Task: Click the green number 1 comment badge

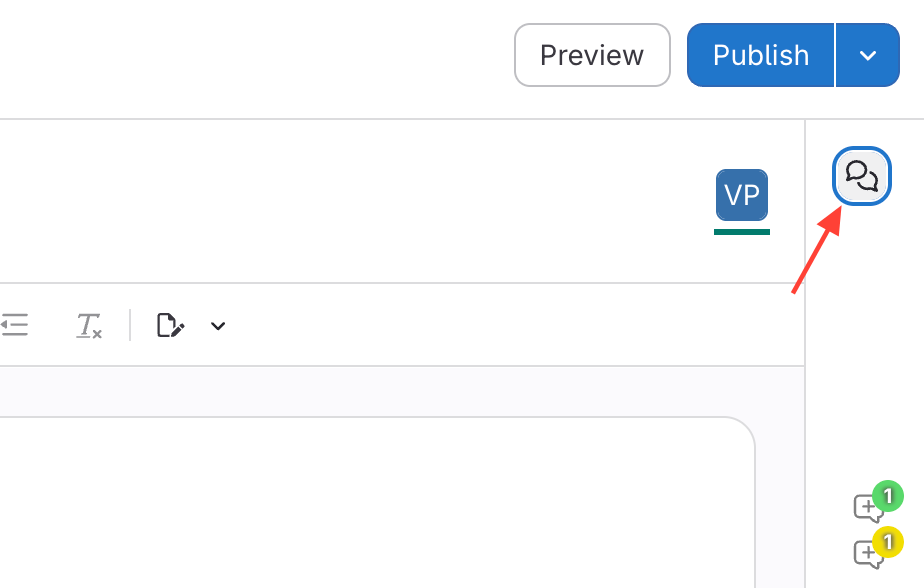Action: (887, 495)
